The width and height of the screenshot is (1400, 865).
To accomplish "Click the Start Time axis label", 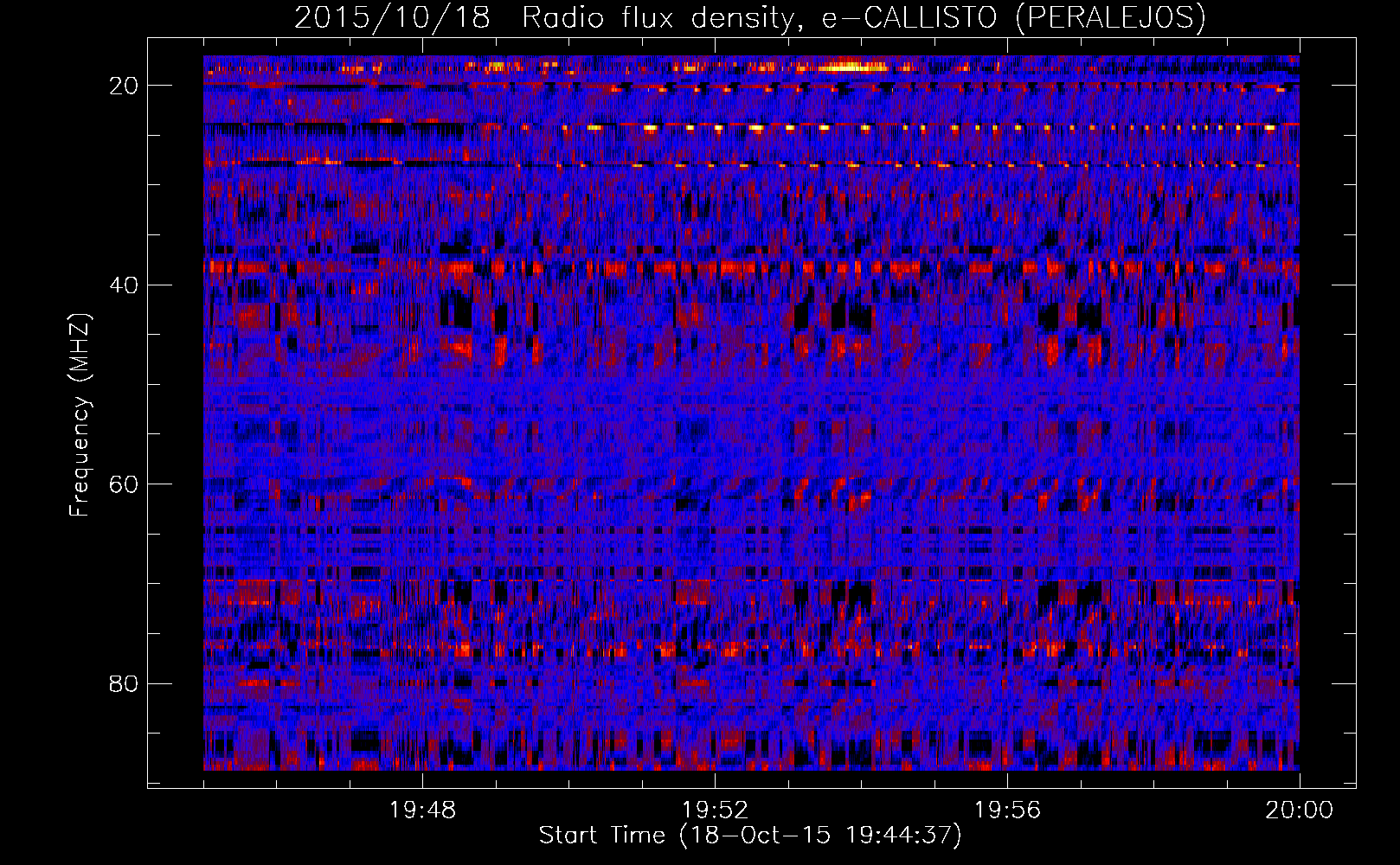I will tap(750, 836).
